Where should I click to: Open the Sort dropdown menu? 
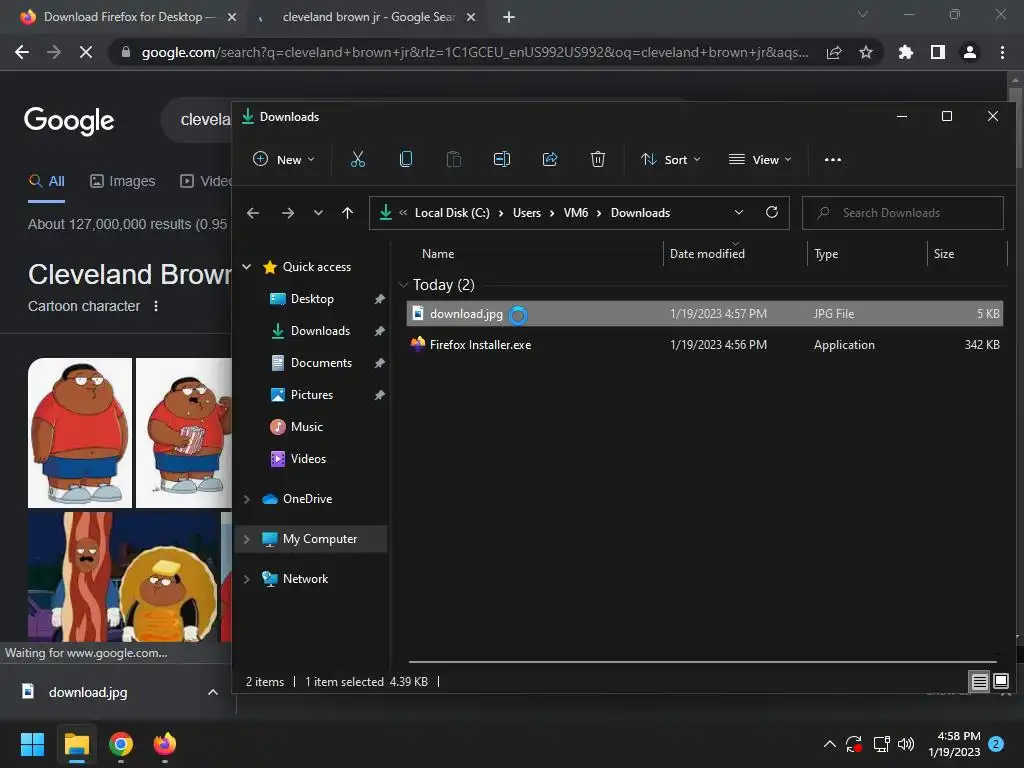point(671,159)
